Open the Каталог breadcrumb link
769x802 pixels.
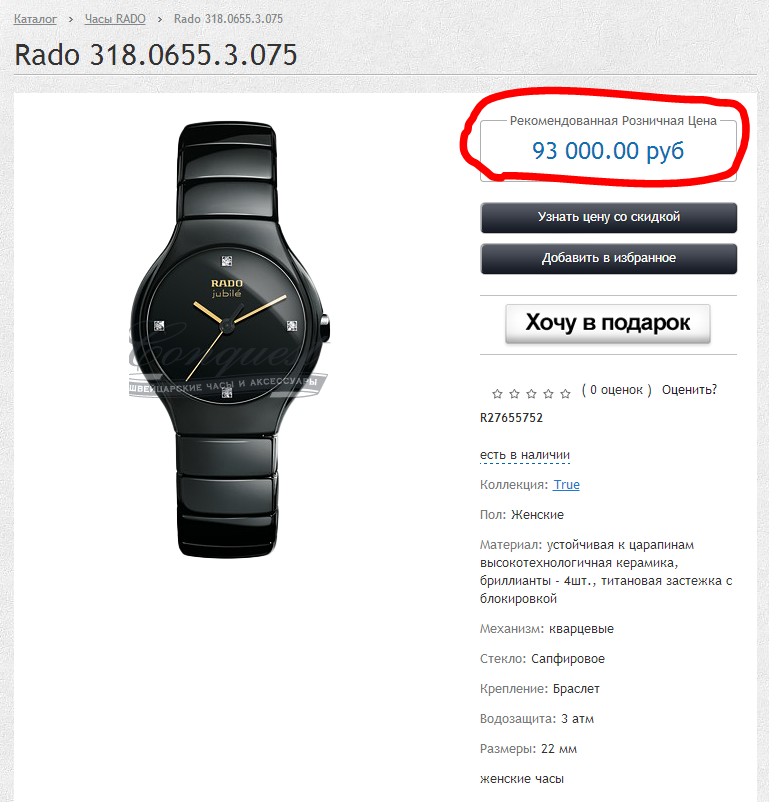coord(35,19)
